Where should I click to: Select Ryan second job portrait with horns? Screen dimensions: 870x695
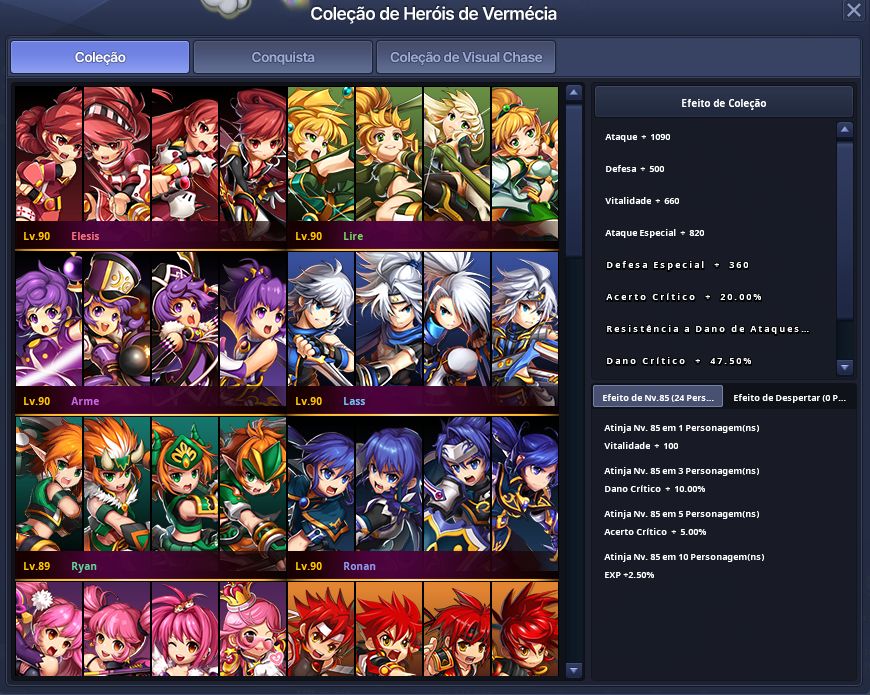click(x=117, y=484)
